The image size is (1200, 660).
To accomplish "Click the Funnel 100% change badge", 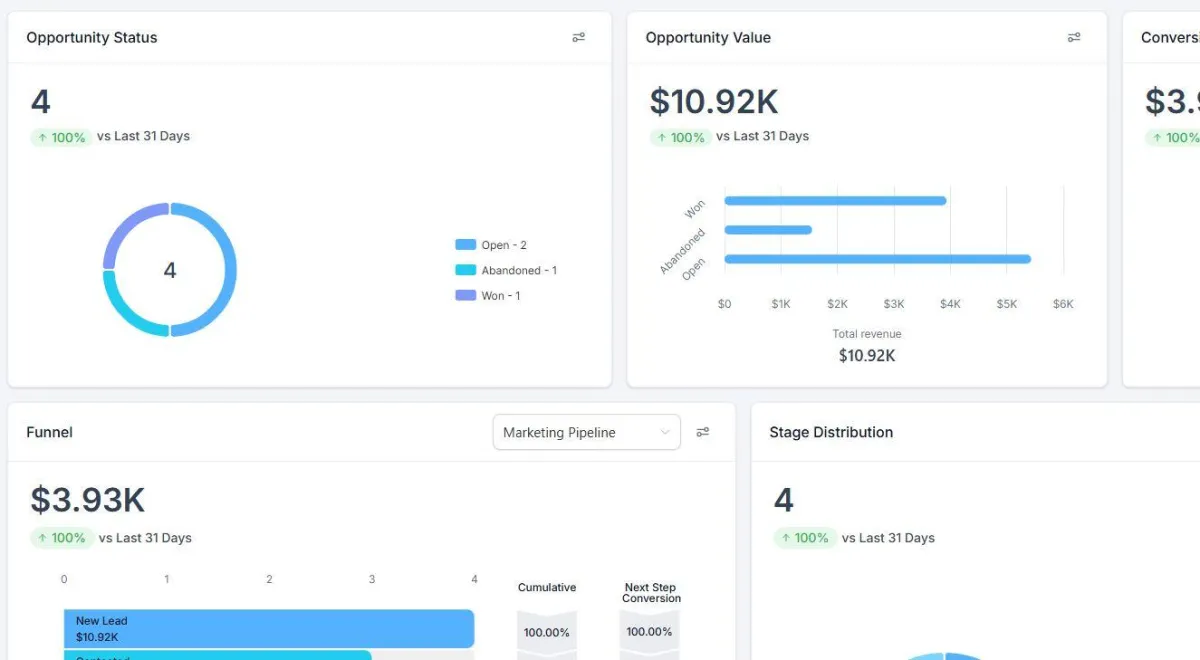I will coord(61,538).
